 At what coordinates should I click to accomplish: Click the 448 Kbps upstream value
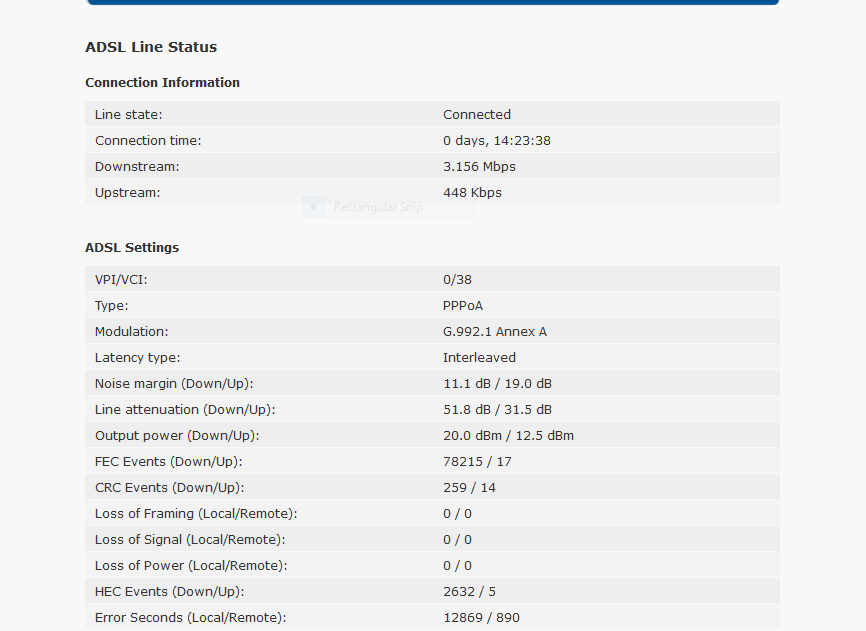click(x=472, y=193)
